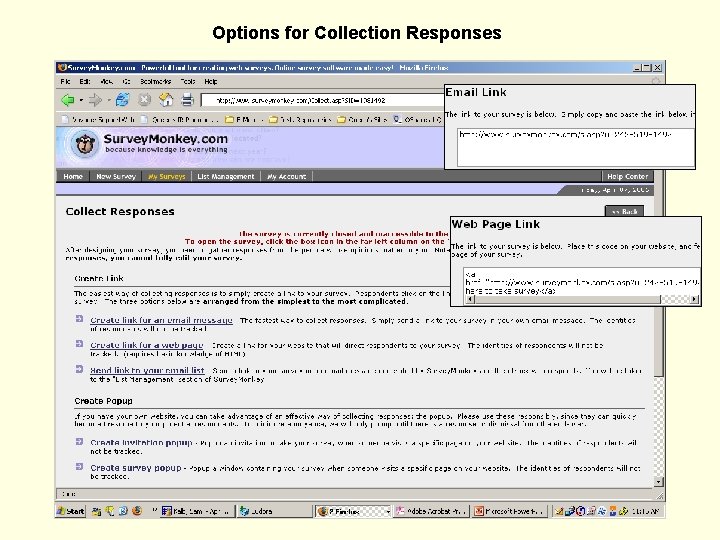Click the first page bookmark in toolbar
The height and width of the screenshot is (540, 720).
[x=97, y=119]
